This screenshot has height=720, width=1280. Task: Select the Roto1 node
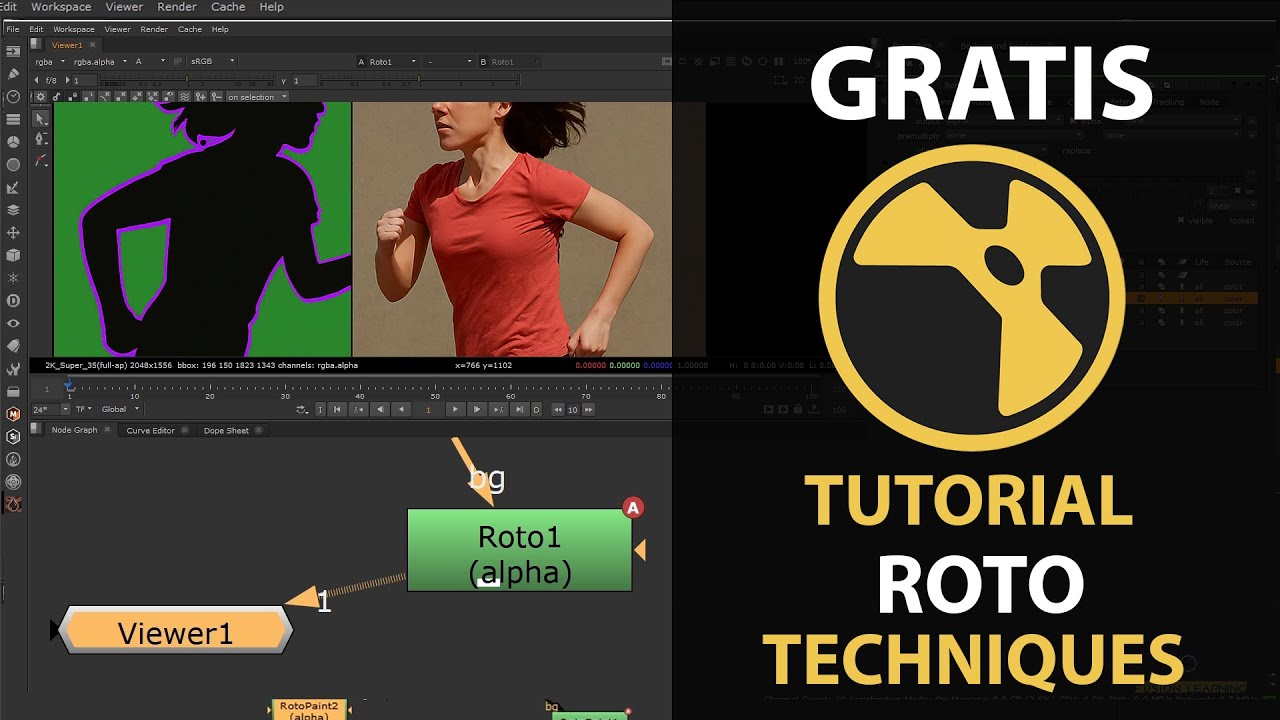click(x=520, y=550)
